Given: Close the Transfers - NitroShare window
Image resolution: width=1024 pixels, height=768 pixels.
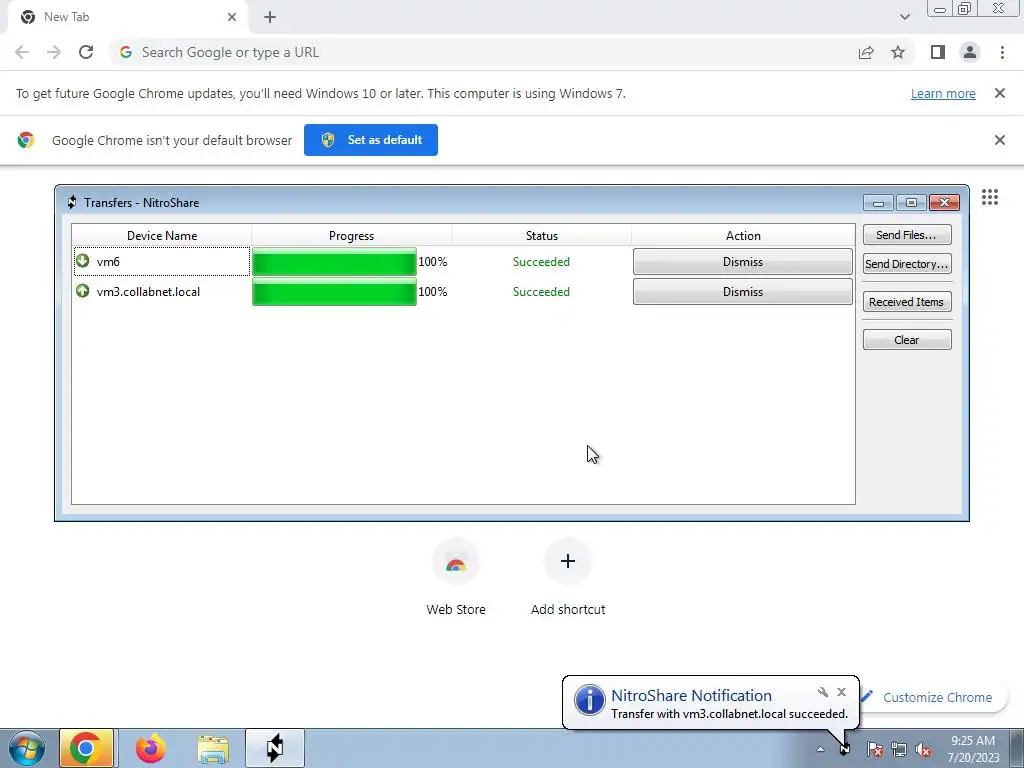Looking at the screenshot, I should pos(944,203).
